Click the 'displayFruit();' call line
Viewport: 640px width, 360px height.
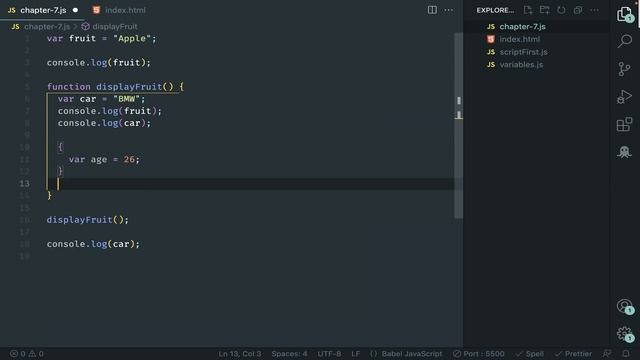[88, 220]
